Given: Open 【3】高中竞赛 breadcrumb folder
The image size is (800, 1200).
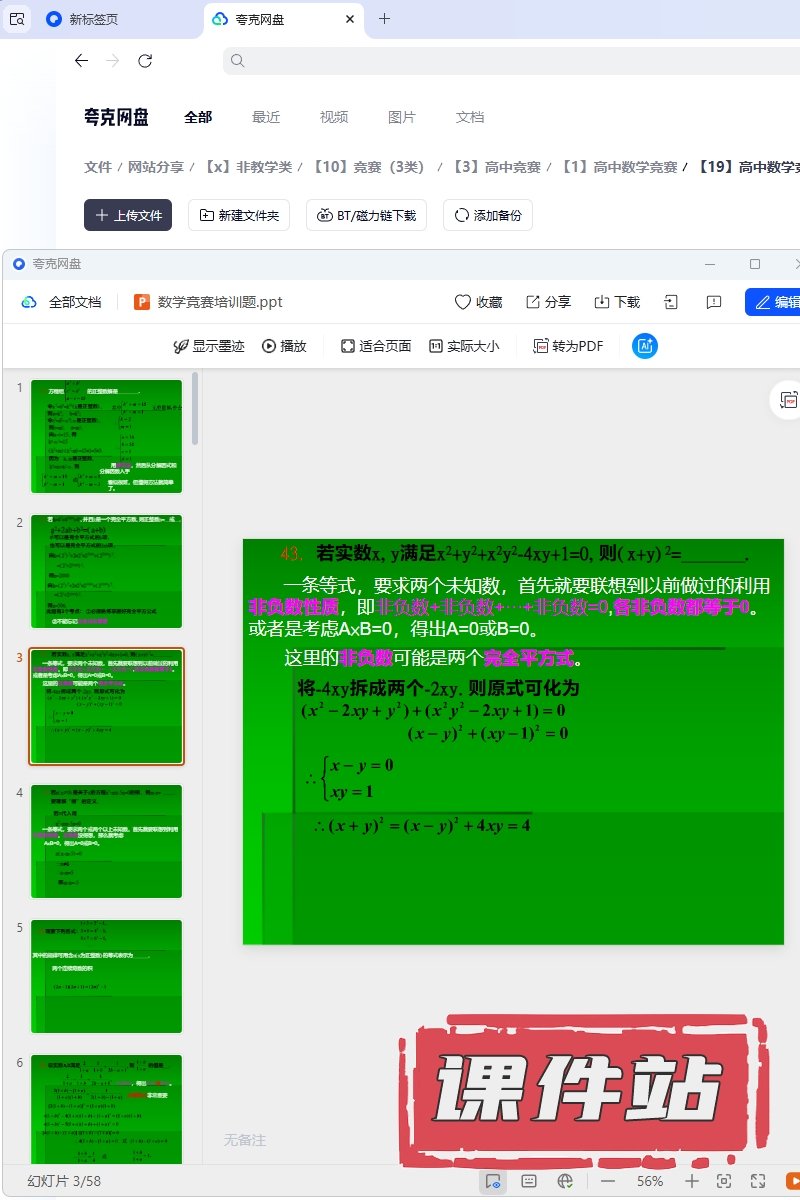Looking at the screenshot, I should pos(495,167).
